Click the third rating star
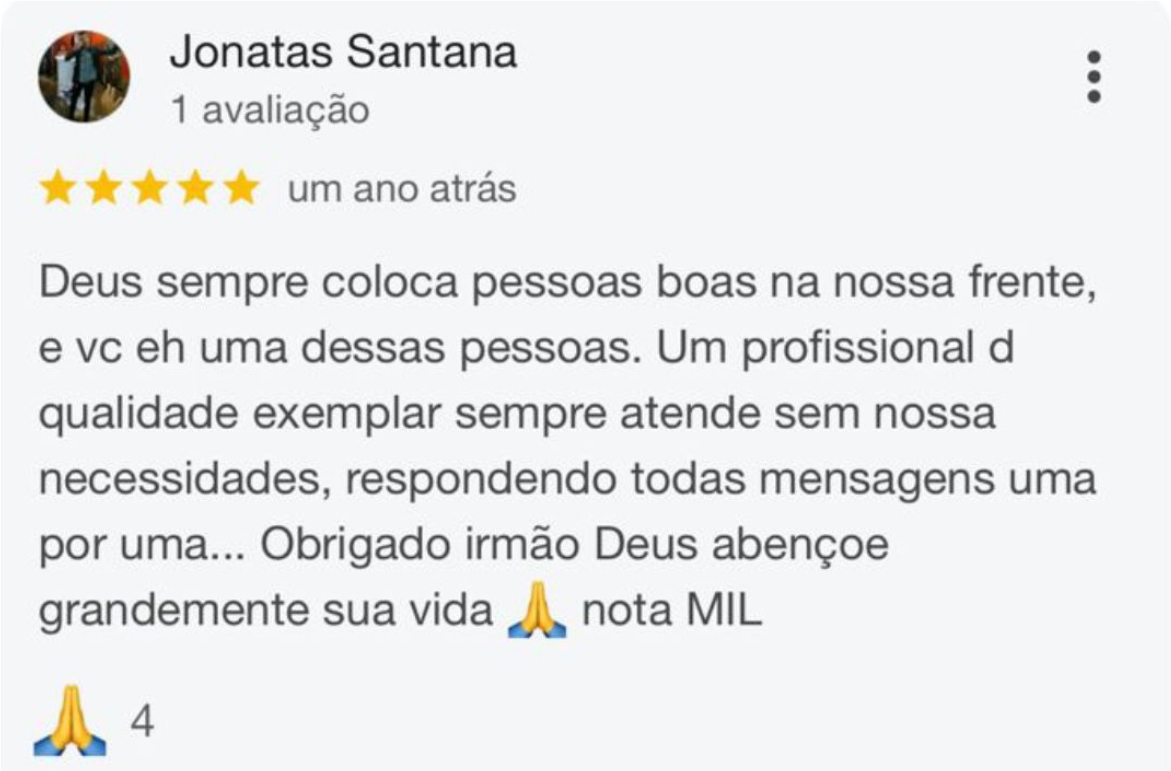The height and width of the screenshot is (771, 1171). pos(149,188)
